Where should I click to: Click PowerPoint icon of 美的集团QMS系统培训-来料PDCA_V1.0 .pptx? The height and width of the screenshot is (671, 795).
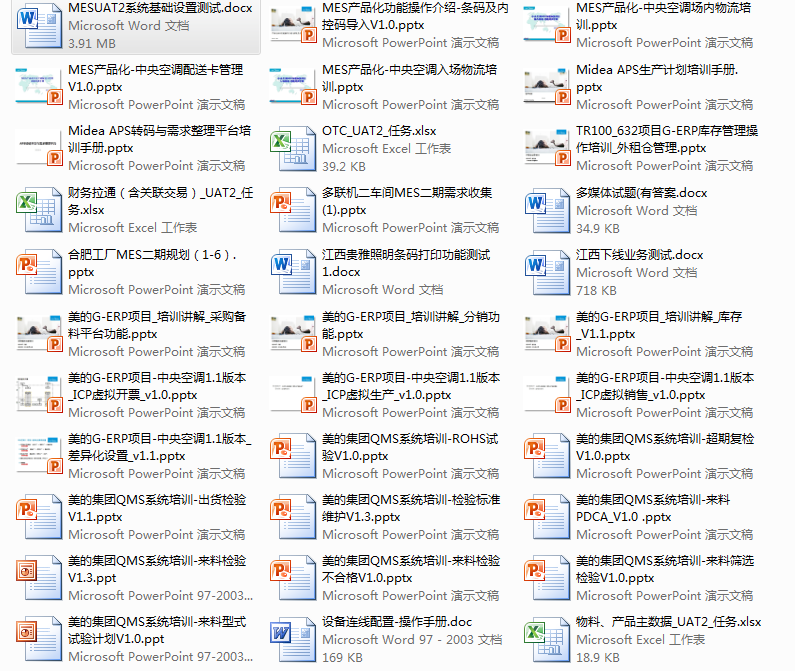pyautogui.click(x=547, y=516)
